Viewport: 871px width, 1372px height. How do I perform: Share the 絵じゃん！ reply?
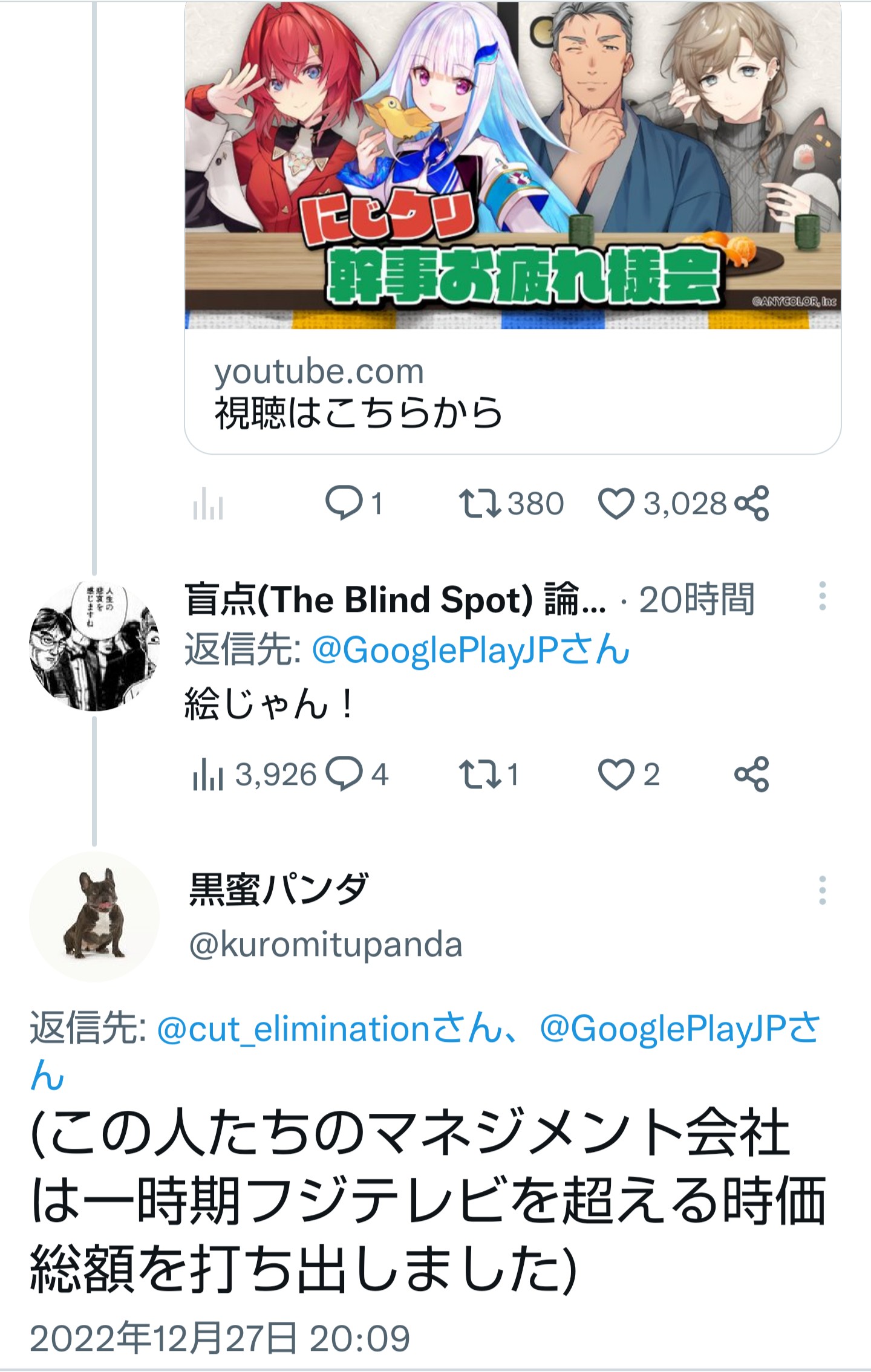coord(751,775)
